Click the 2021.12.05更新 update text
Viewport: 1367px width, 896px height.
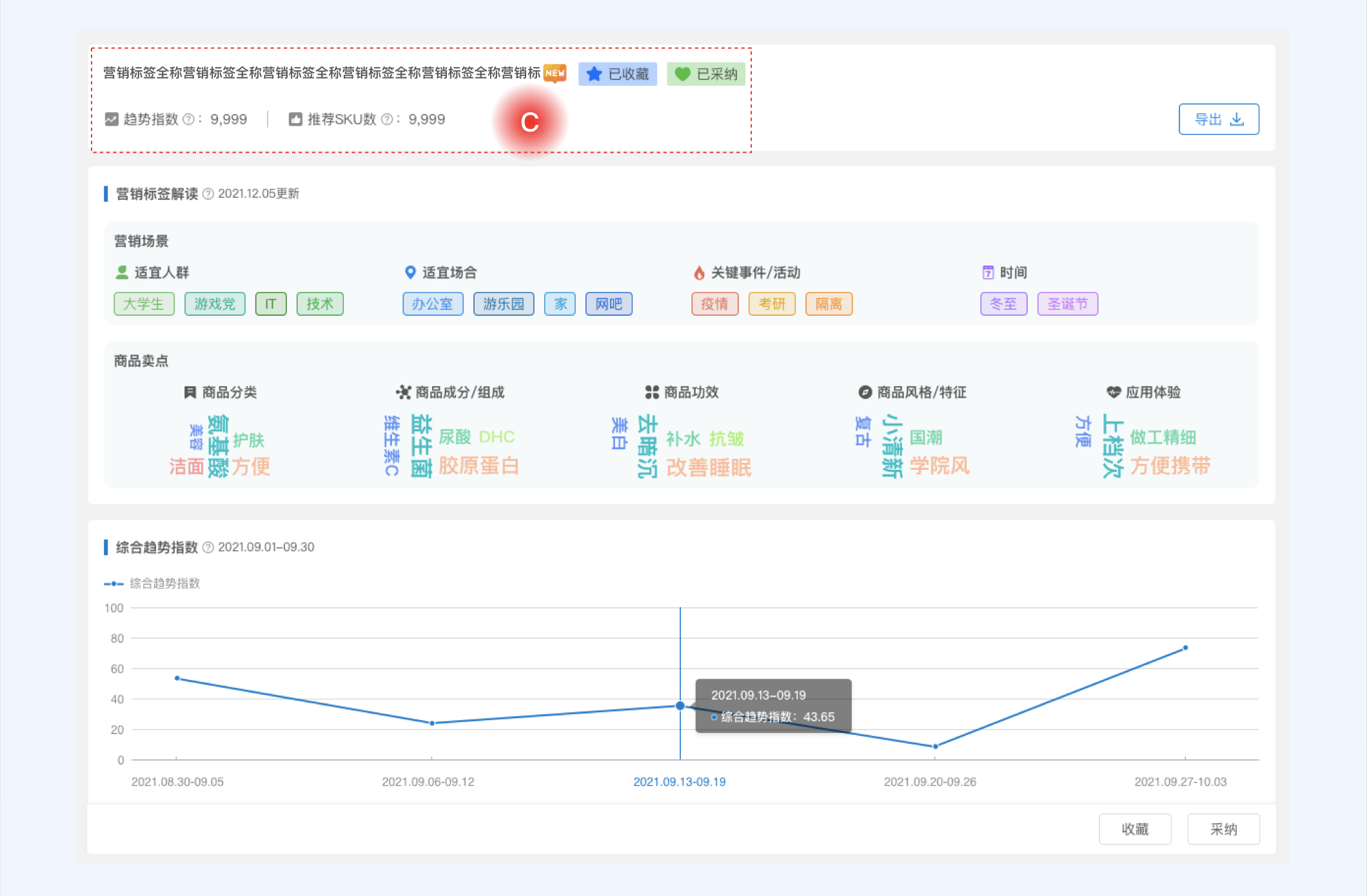(x=259, y=194)
